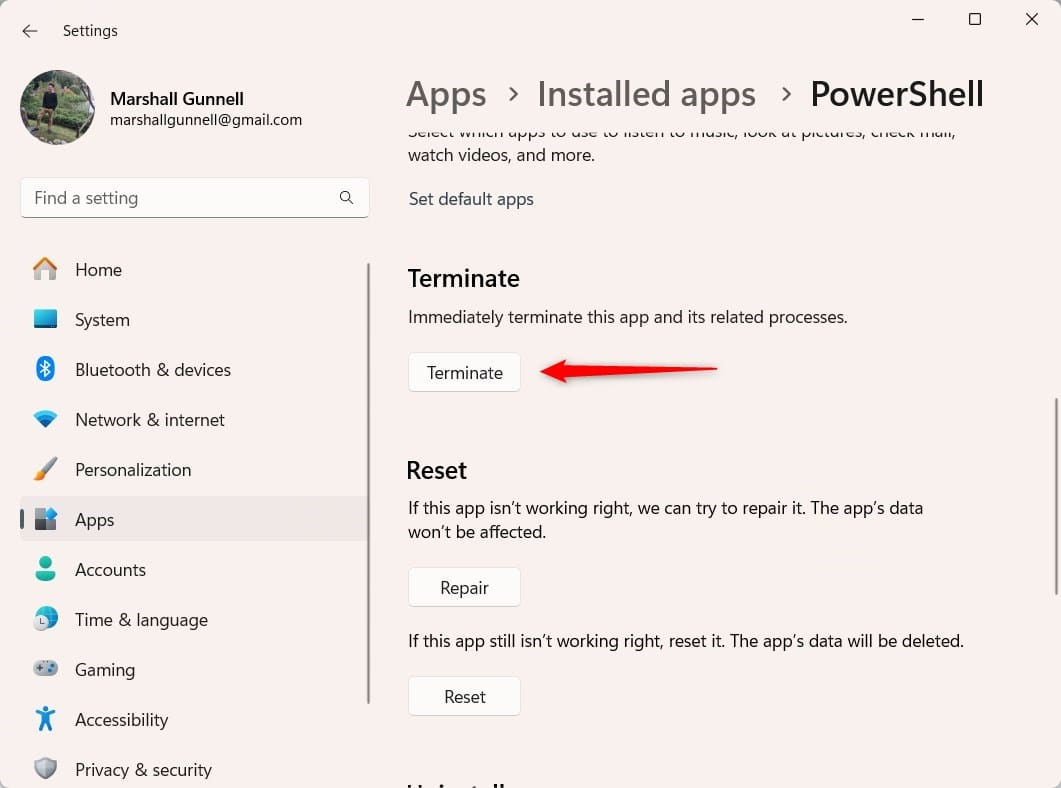Click the Repair button
Viewport: 1061px width, 788px height.
coord(464,587)
